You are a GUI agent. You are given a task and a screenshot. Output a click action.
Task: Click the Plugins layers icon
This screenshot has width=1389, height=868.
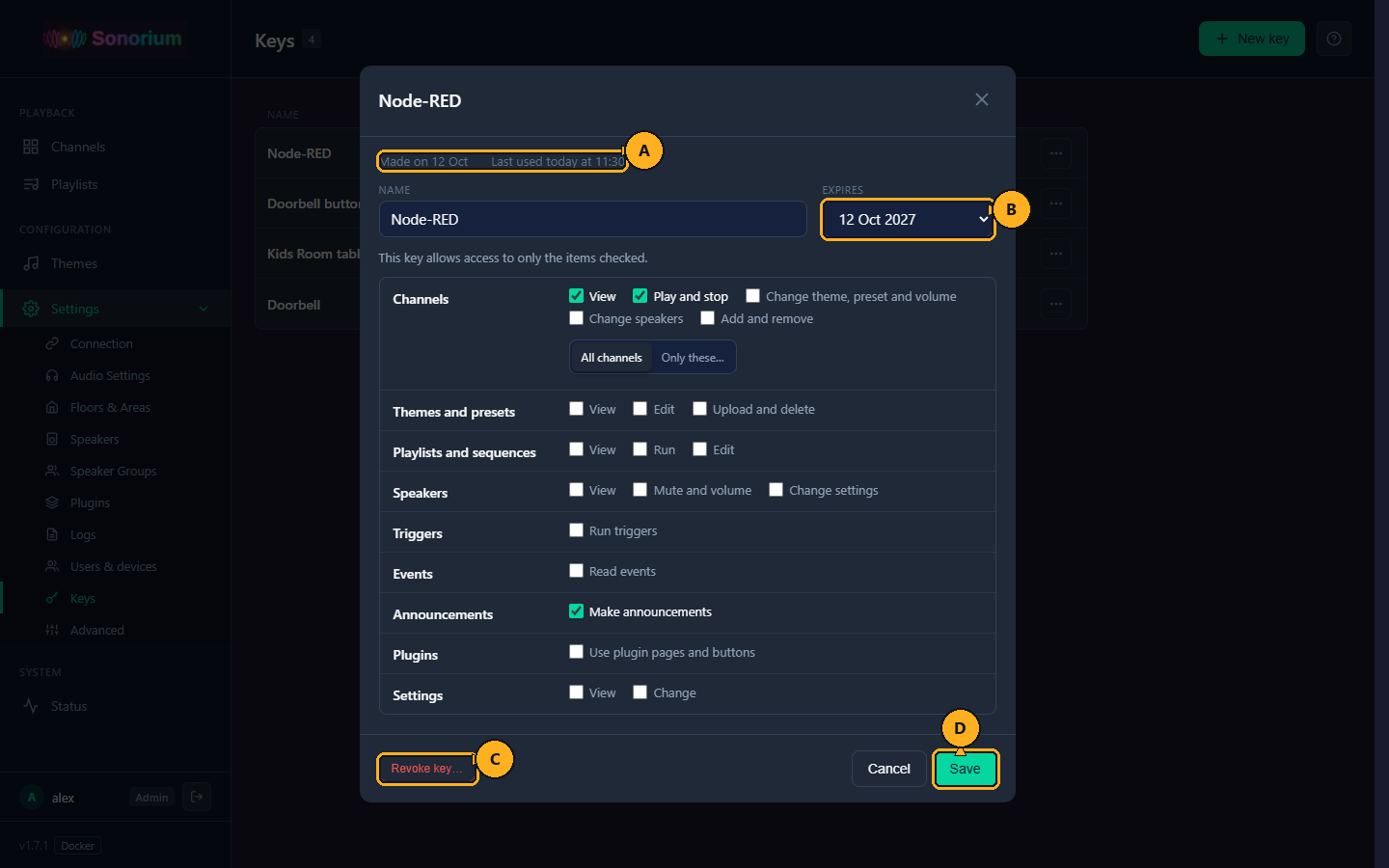[52, 503]
